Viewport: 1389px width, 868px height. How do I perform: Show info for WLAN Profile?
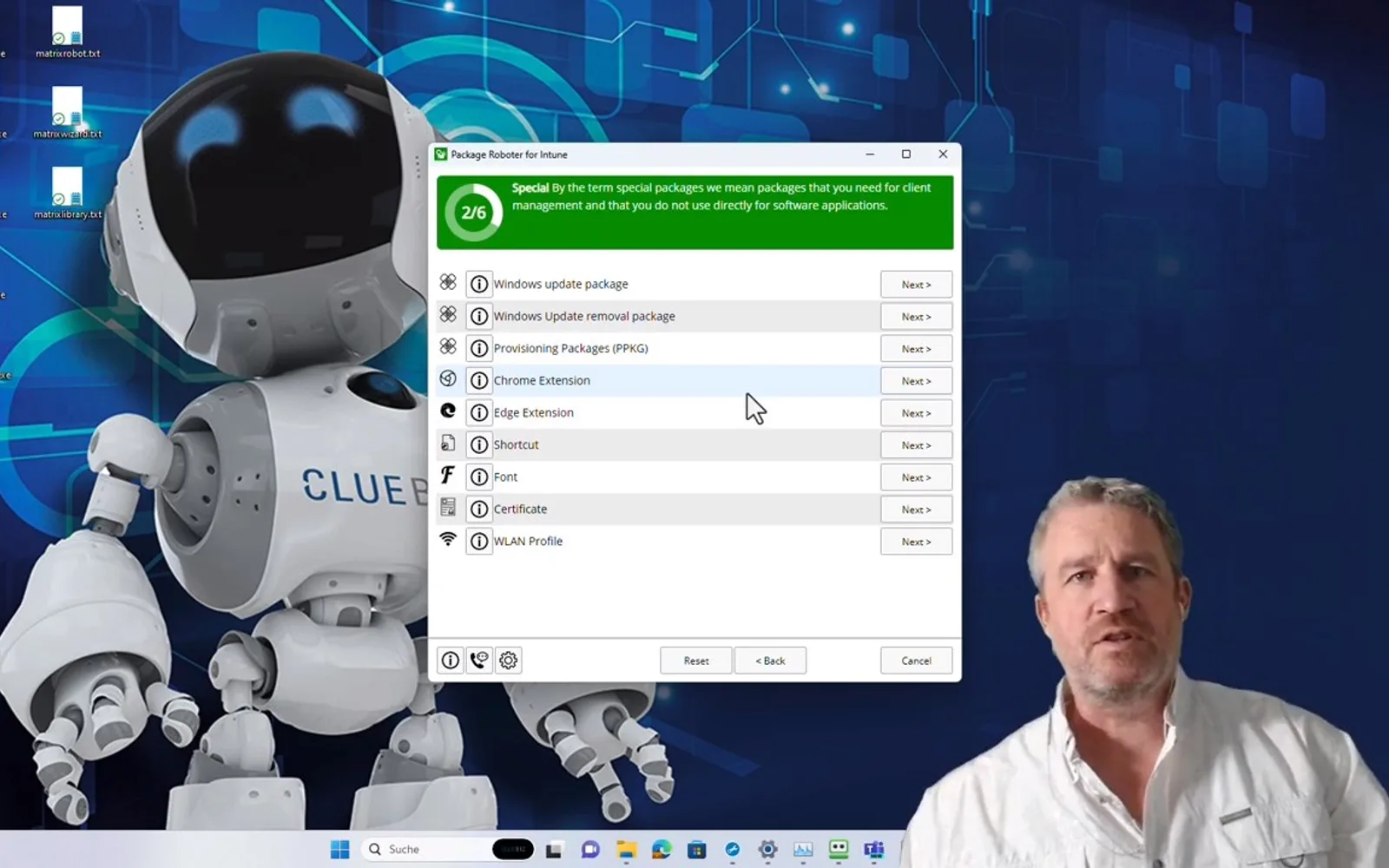click(479, 541)
